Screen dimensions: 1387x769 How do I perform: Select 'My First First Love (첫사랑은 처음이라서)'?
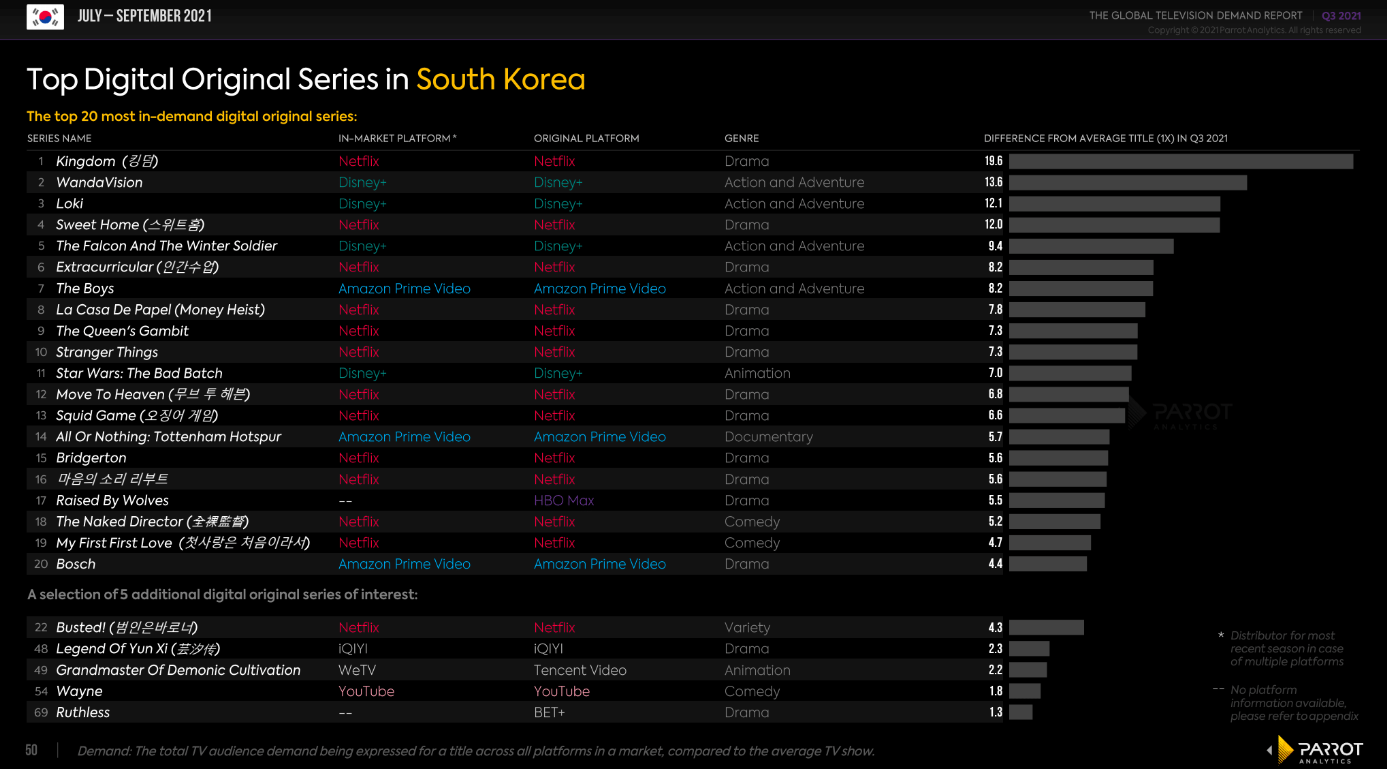click(x=183, y=543)
